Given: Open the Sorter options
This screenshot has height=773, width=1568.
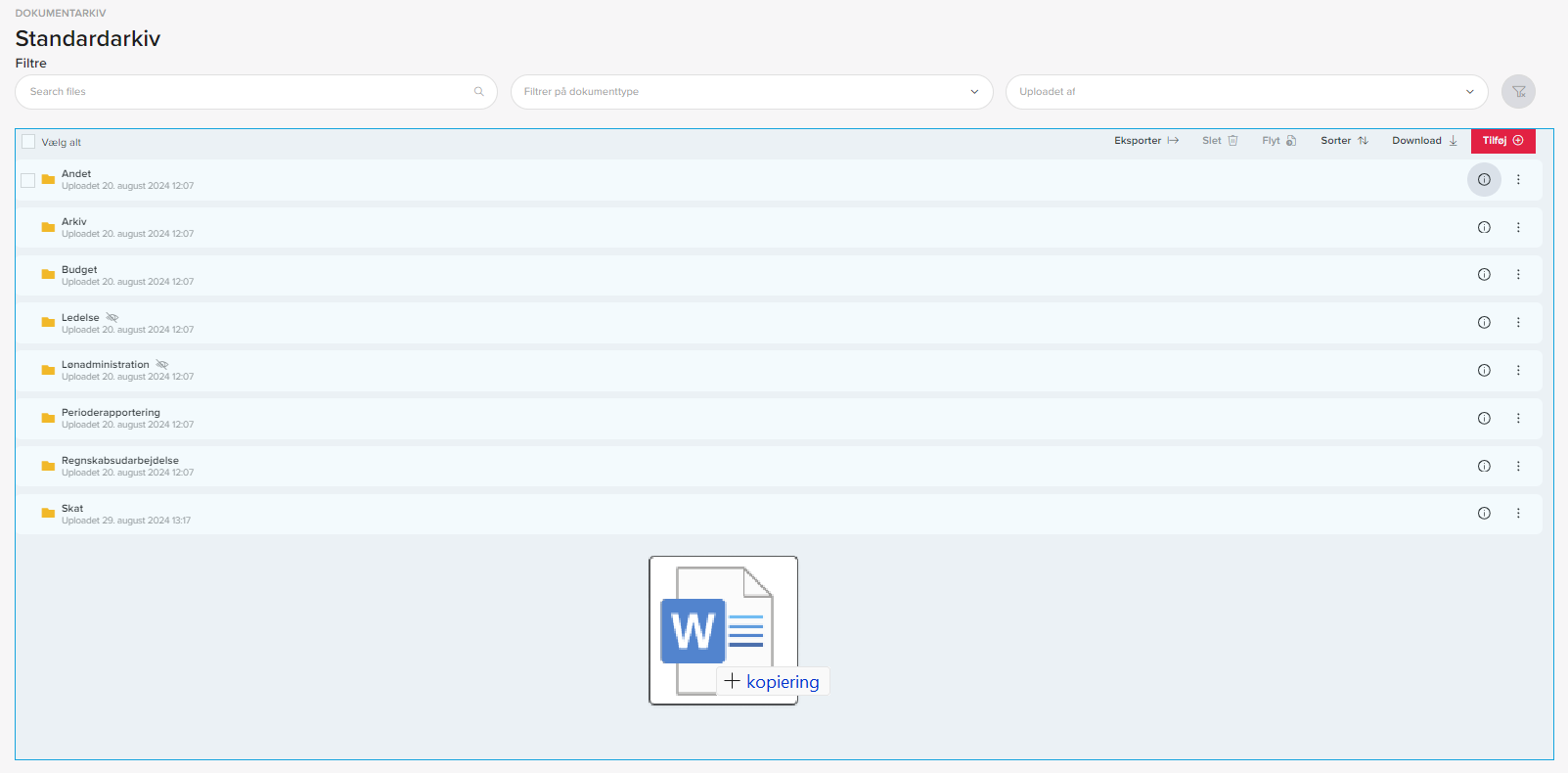Looking at the screenshot, I should [x=1344, y=141].
